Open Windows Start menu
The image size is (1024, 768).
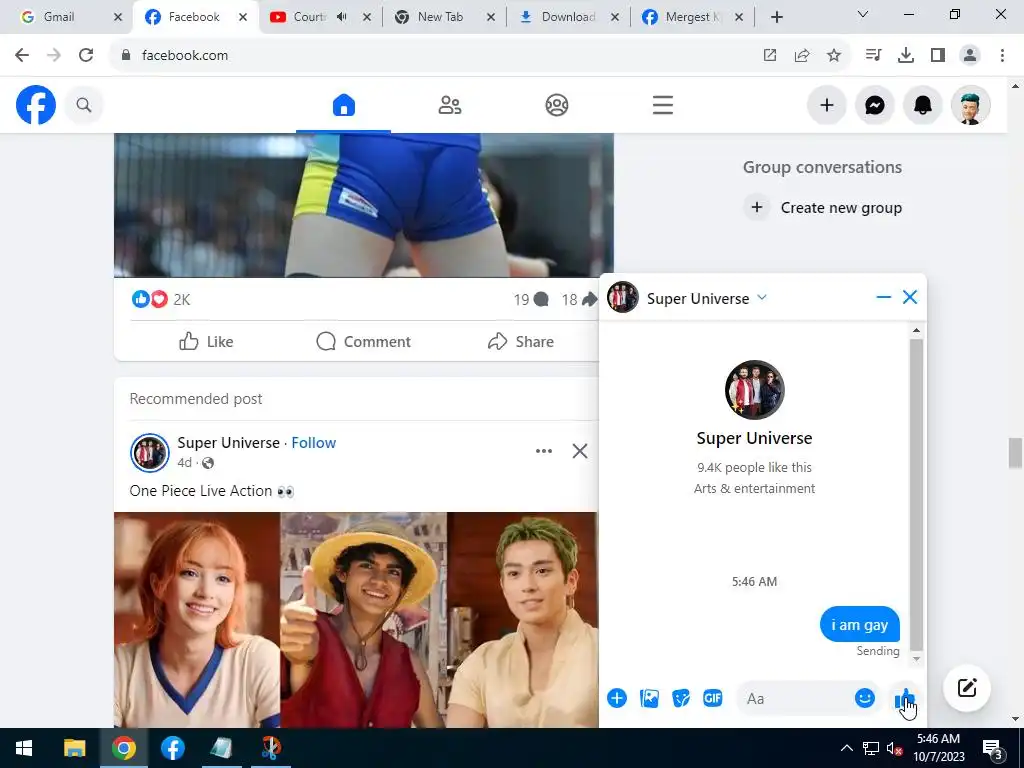click(x=24, y=748)
